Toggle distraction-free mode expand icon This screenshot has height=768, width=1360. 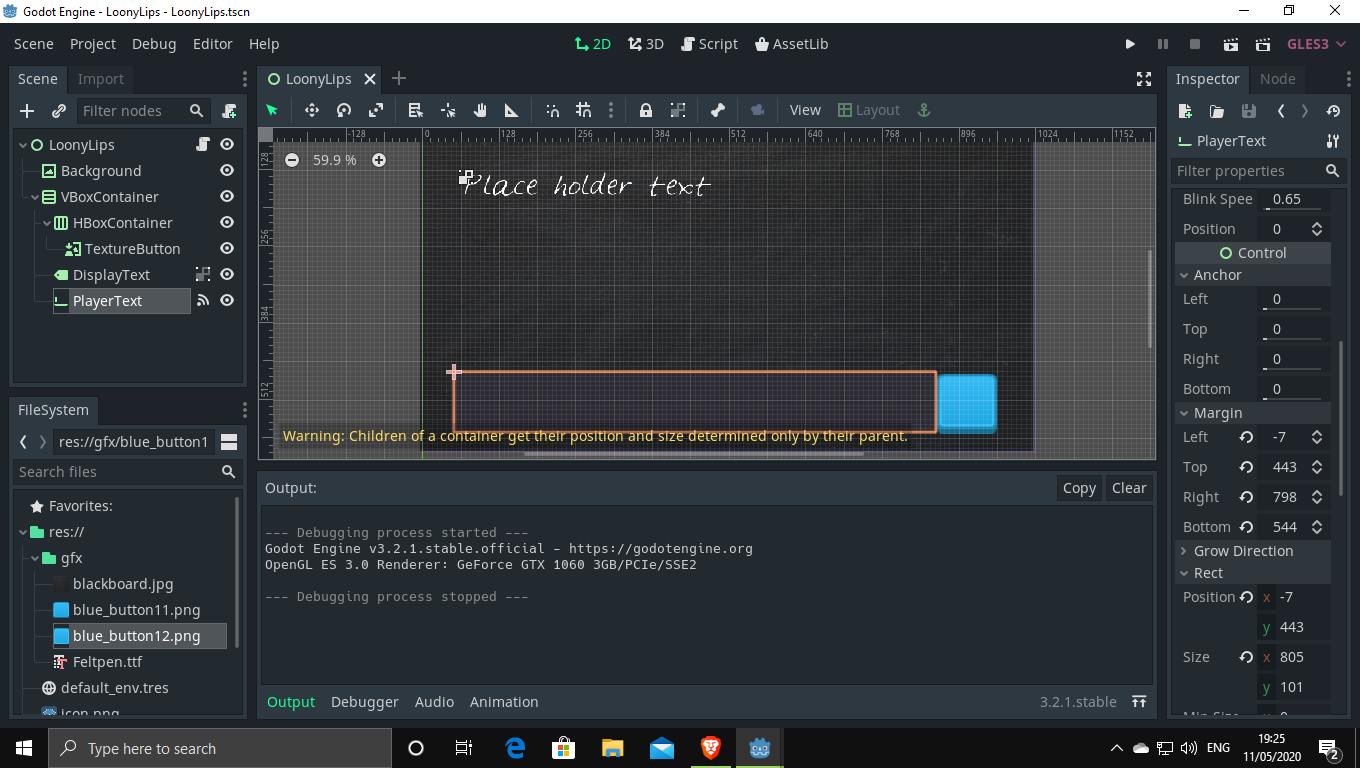click(1144, 79)
